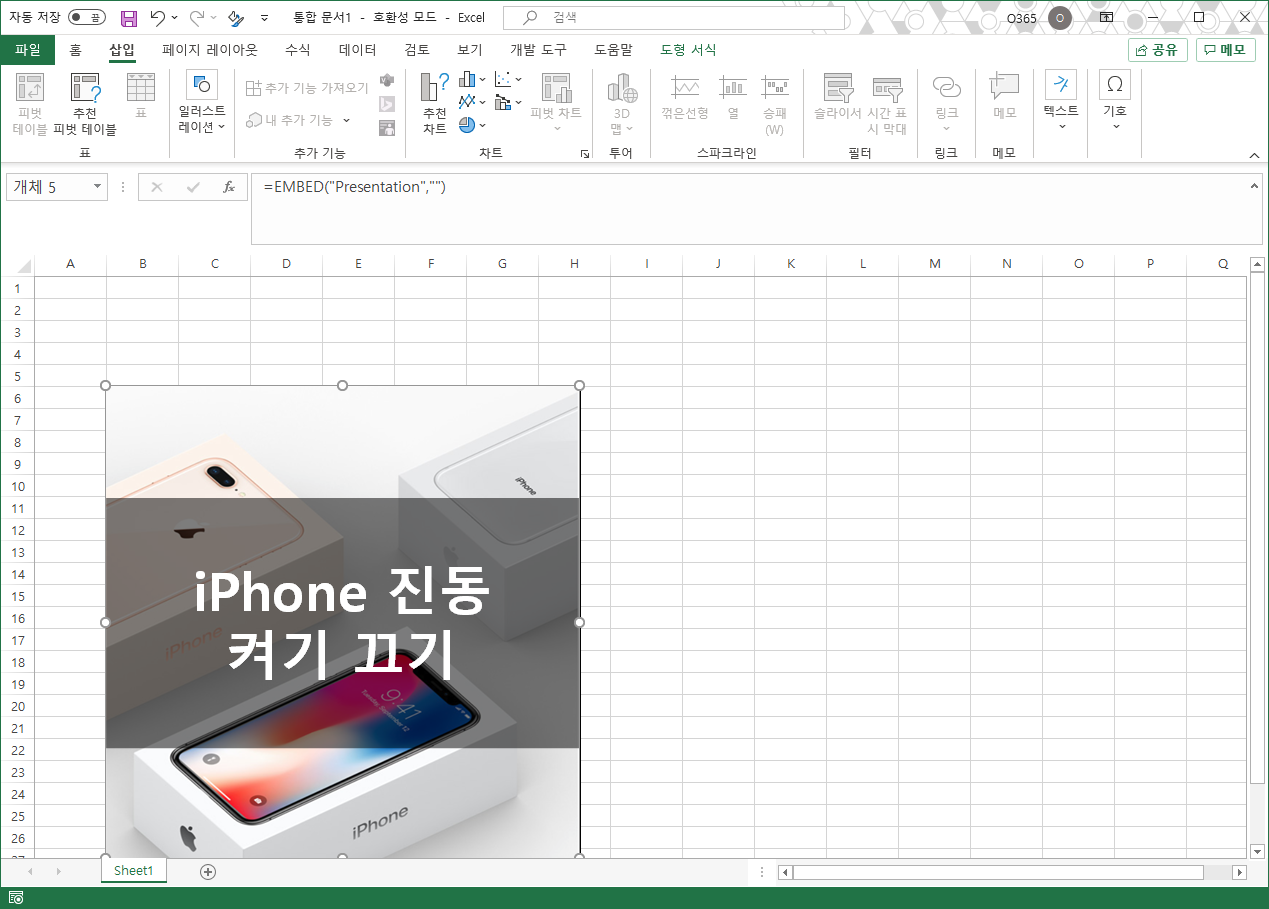Click the 공유 share button
This screenshot has height=909, width=1269.
tap(1157, 50)
